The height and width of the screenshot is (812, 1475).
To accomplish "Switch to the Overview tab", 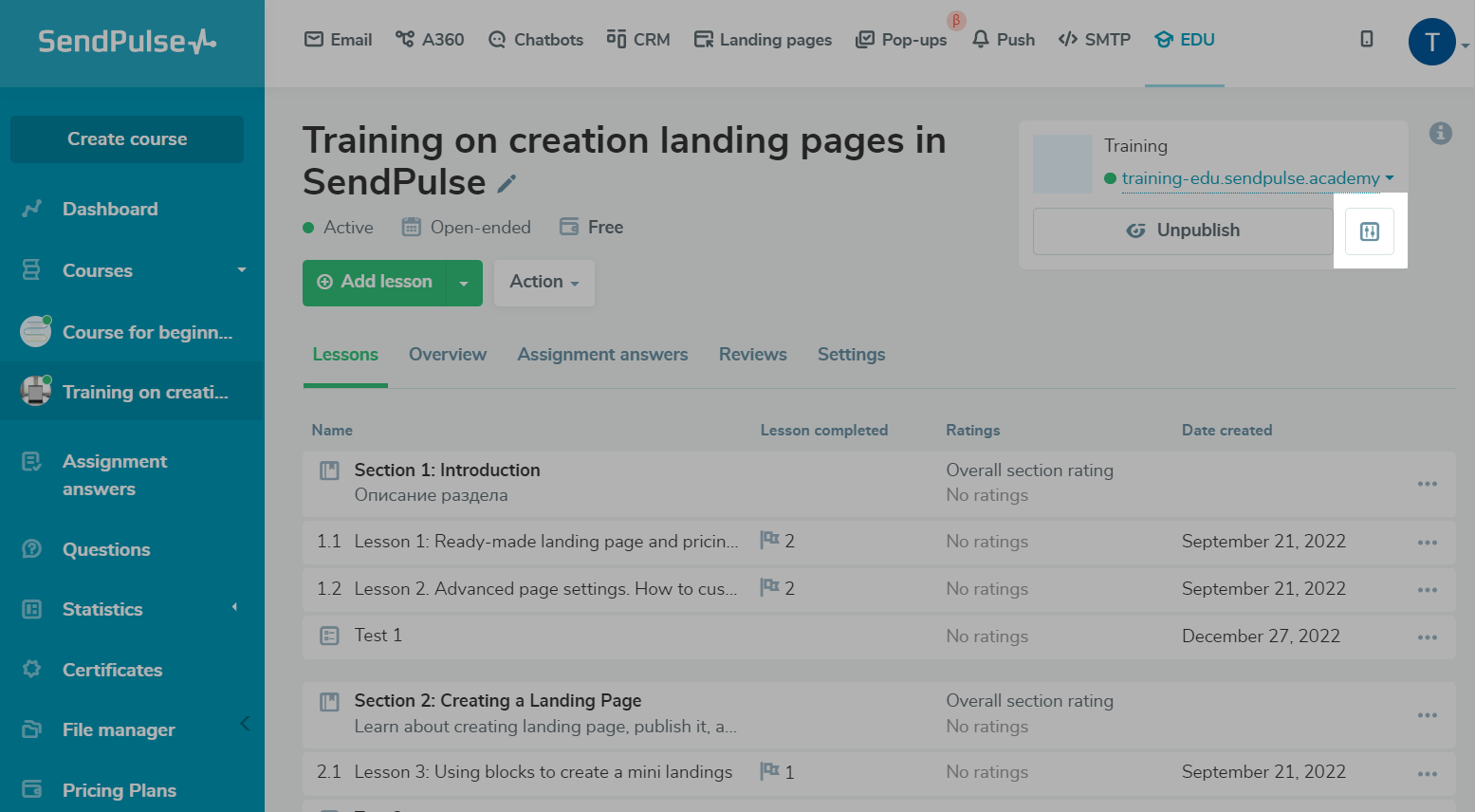I will pyautogui.click(x=448, y=355).
